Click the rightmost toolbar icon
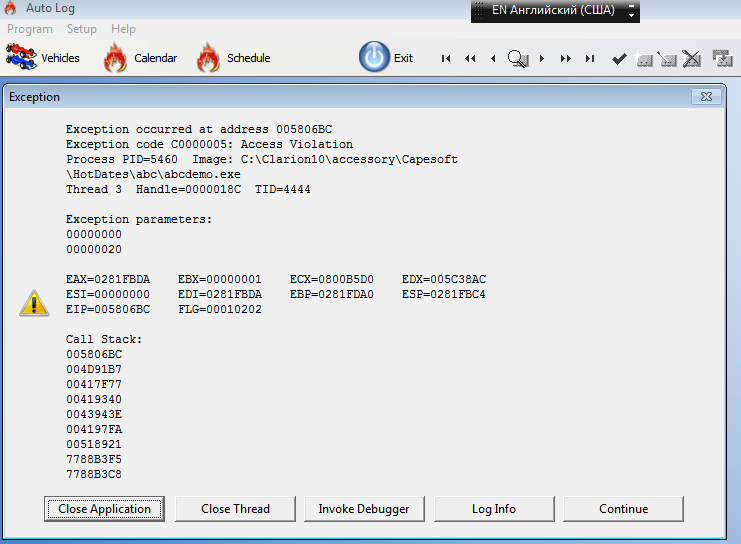The height and width of the screenshot is (544, 741). click(x=722, y=59)
